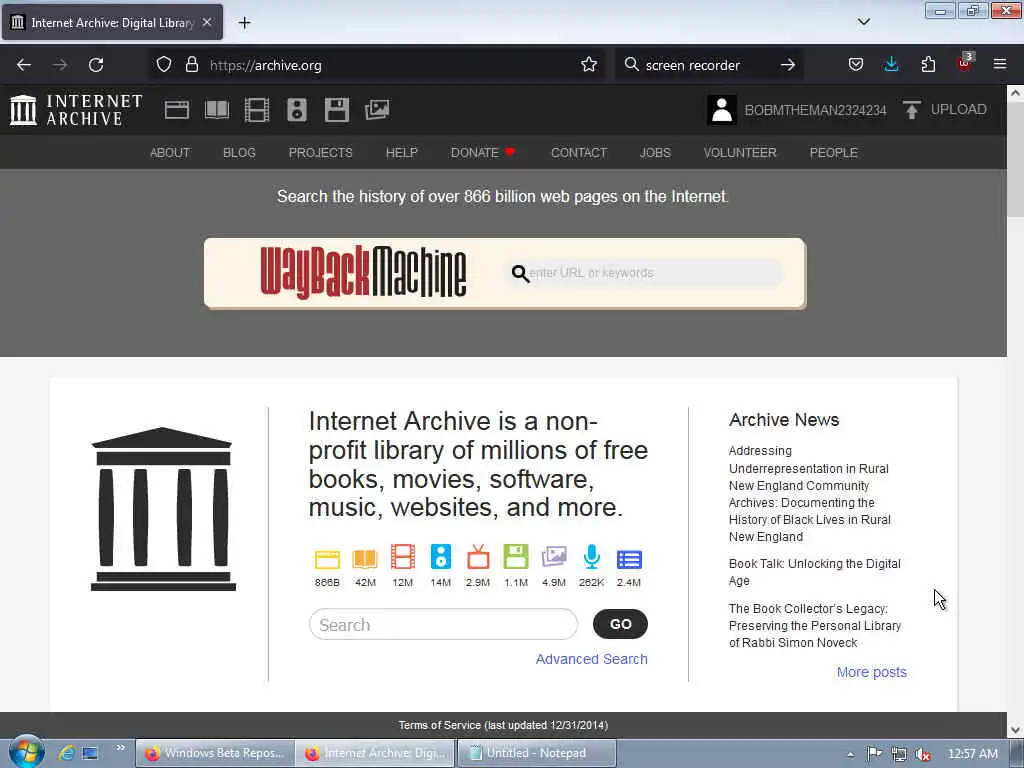Open the Images icon in navbar
1024x768 pixels.
pyautogui.click(x=377, y=110)
